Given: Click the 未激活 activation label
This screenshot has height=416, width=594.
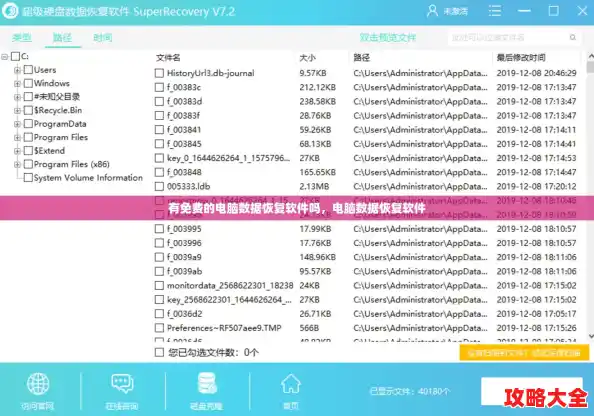Looking at the screenshot, I should 456,11.
